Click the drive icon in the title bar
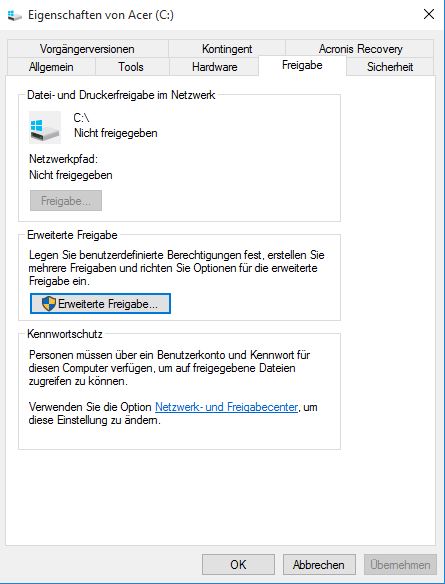Screen dimensions: 445x584 click(14, 15)
